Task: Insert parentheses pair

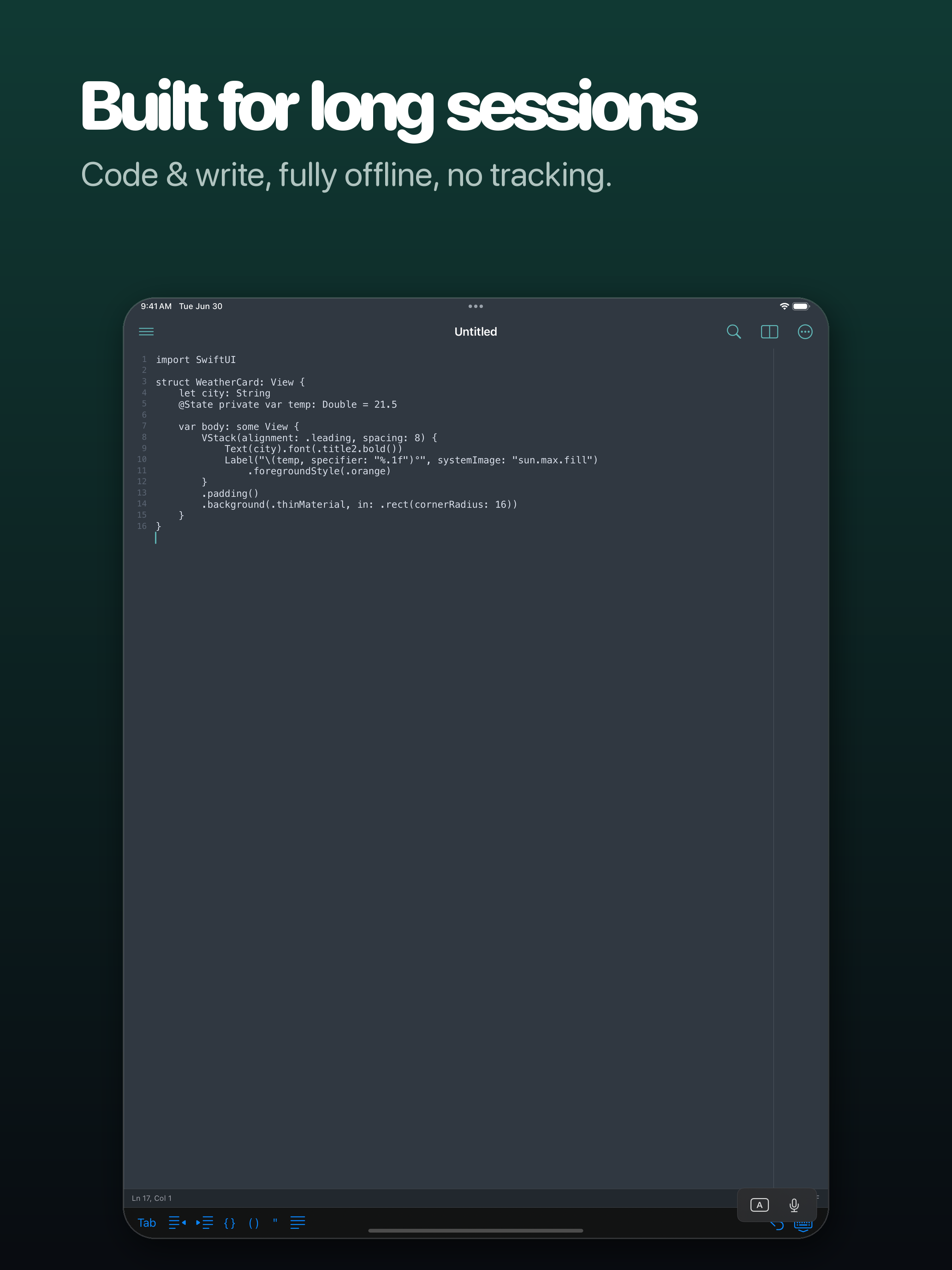Action: point(254,1223)
